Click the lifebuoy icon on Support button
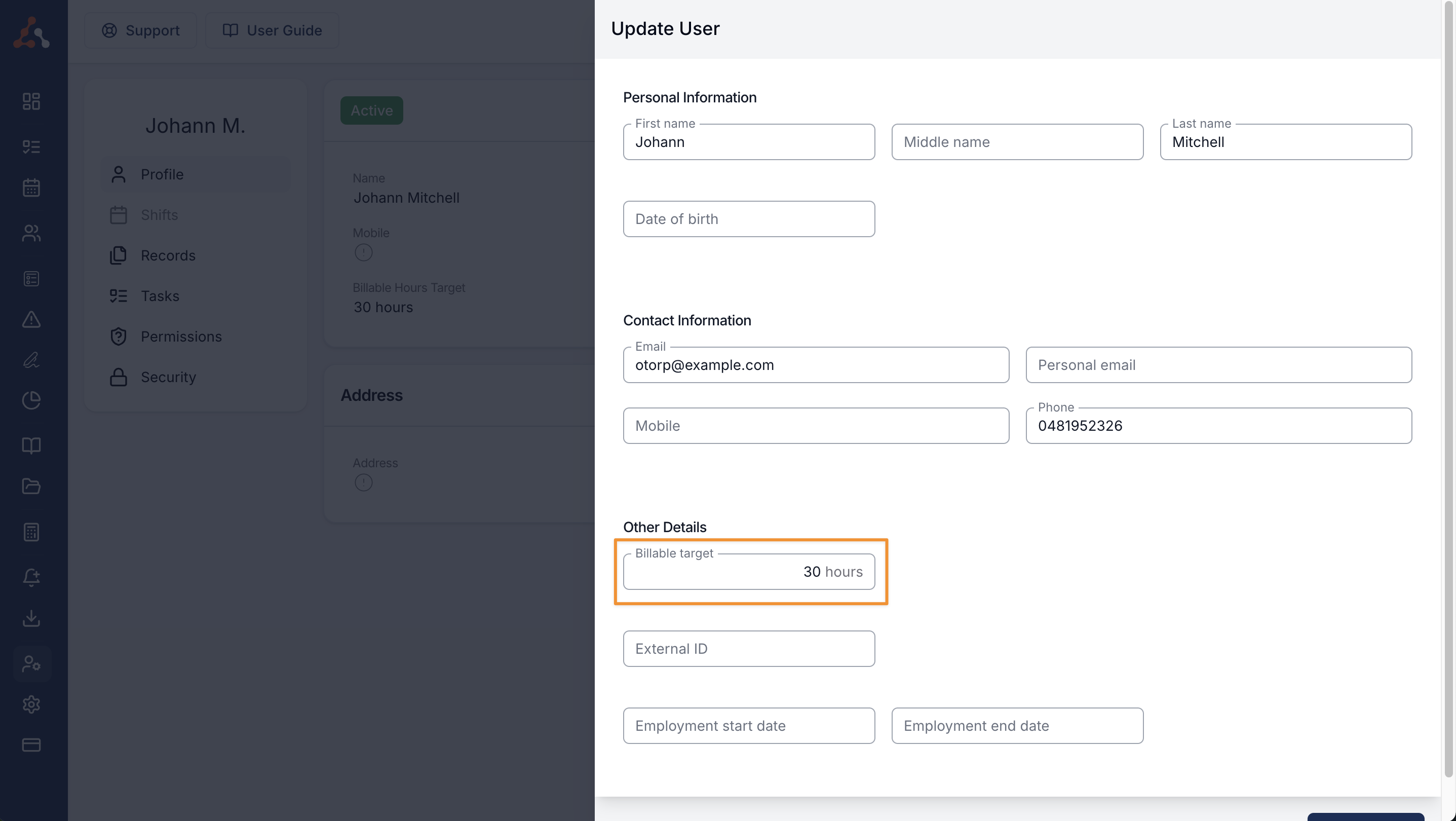1456x821 pixels. (109, 30)
